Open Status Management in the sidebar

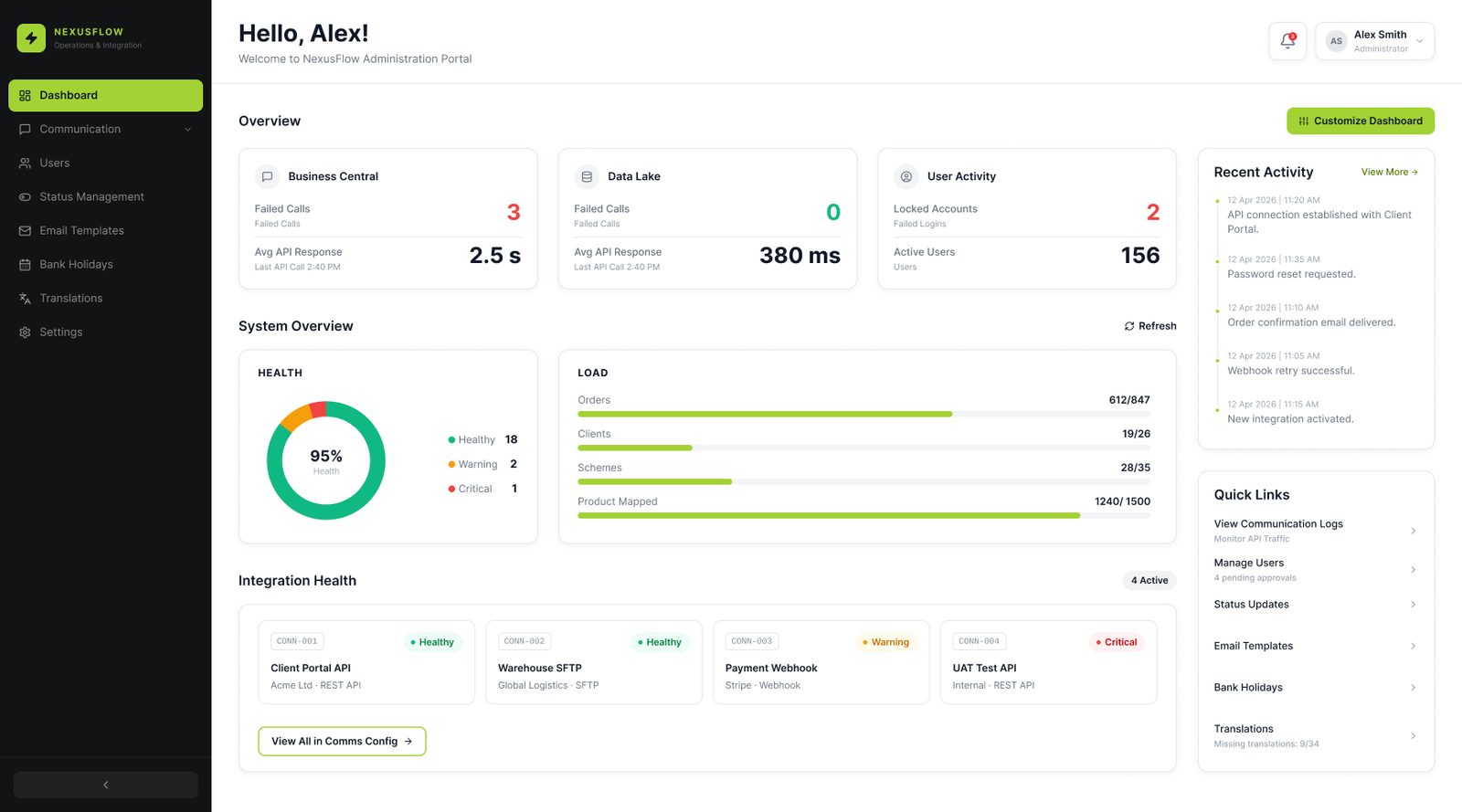point(106,196)
